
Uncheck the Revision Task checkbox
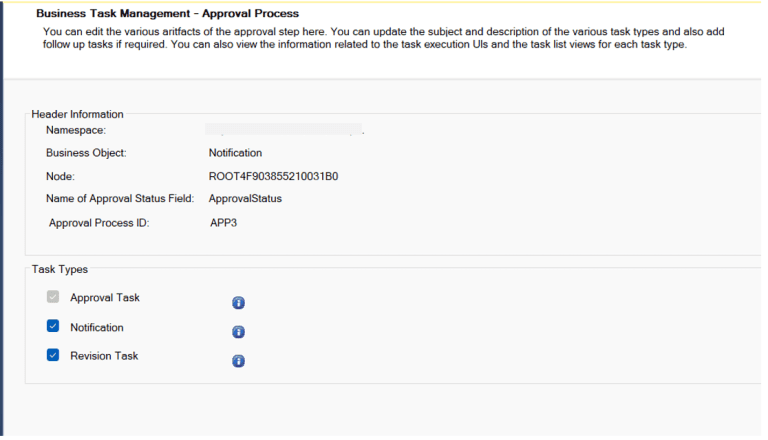coord(53,355)
